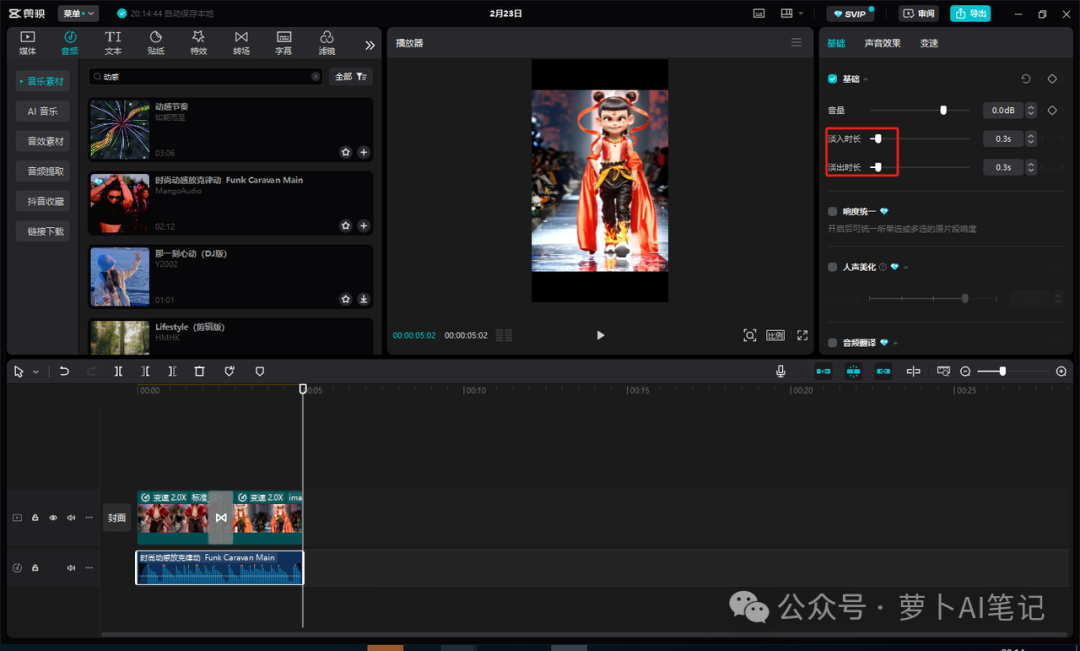The width and height of the screenshot is (1080, 651).
Task: Focus the music search field
Action: tap(207, 76)
